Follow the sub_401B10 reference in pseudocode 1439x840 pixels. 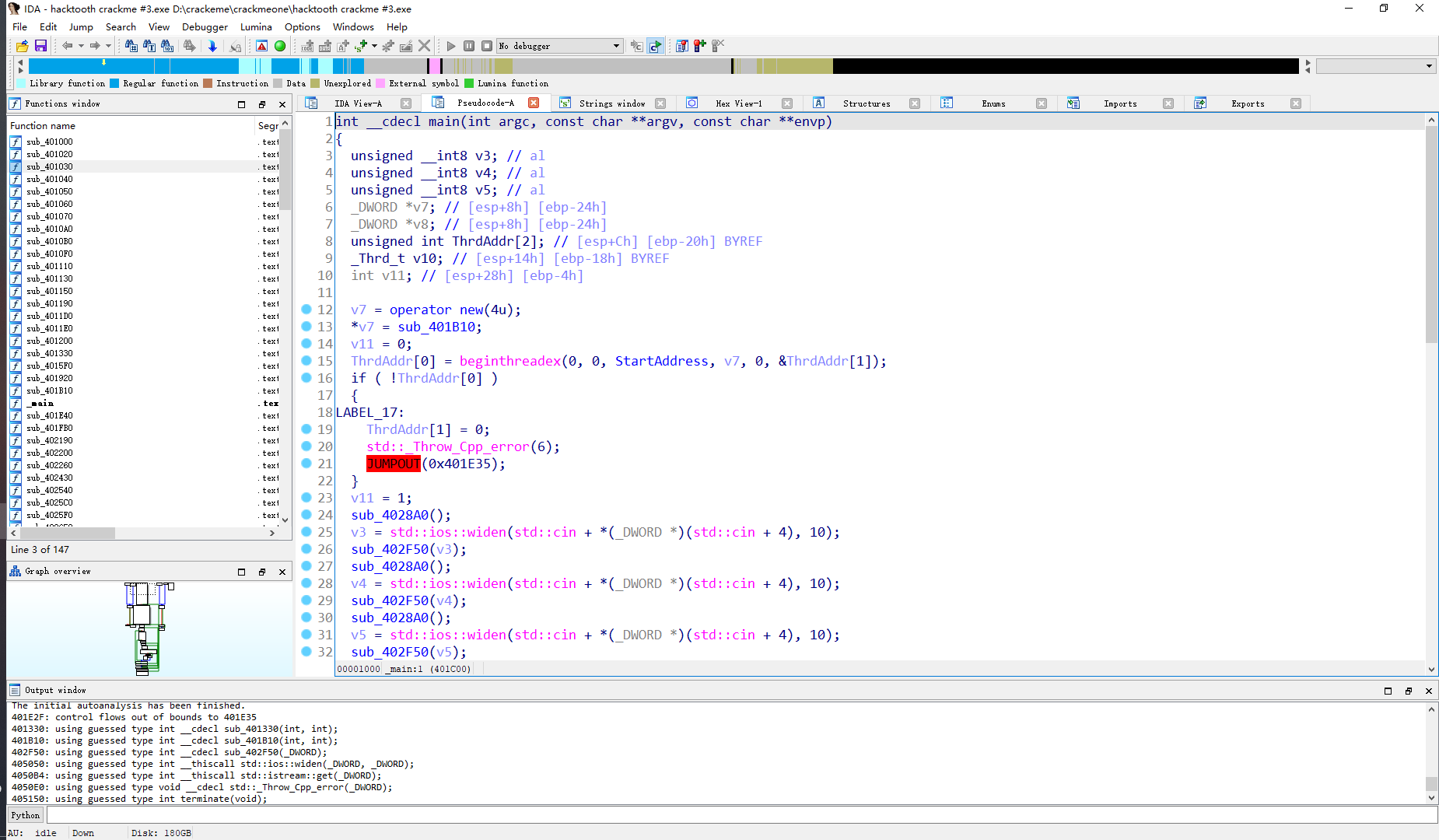click(x=437, y=327)
